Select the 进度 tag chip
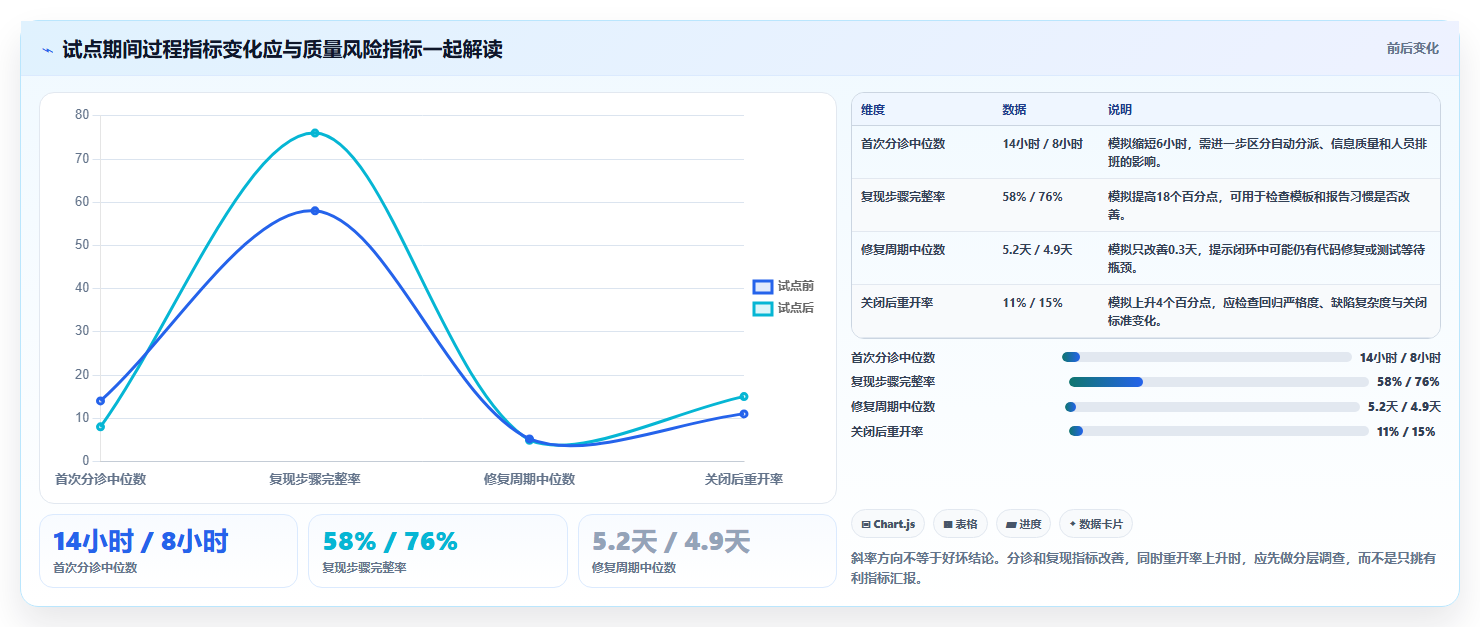Screen dimensions: 1480x627 pos(1023,524)
